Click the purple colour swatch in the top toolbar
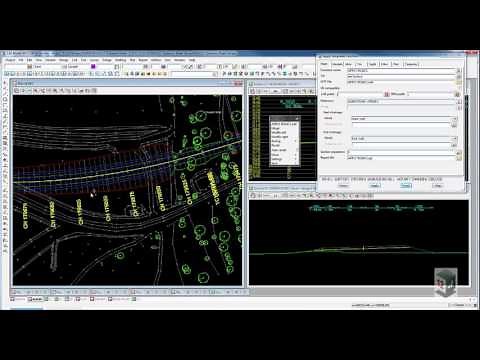 point(93,66)
